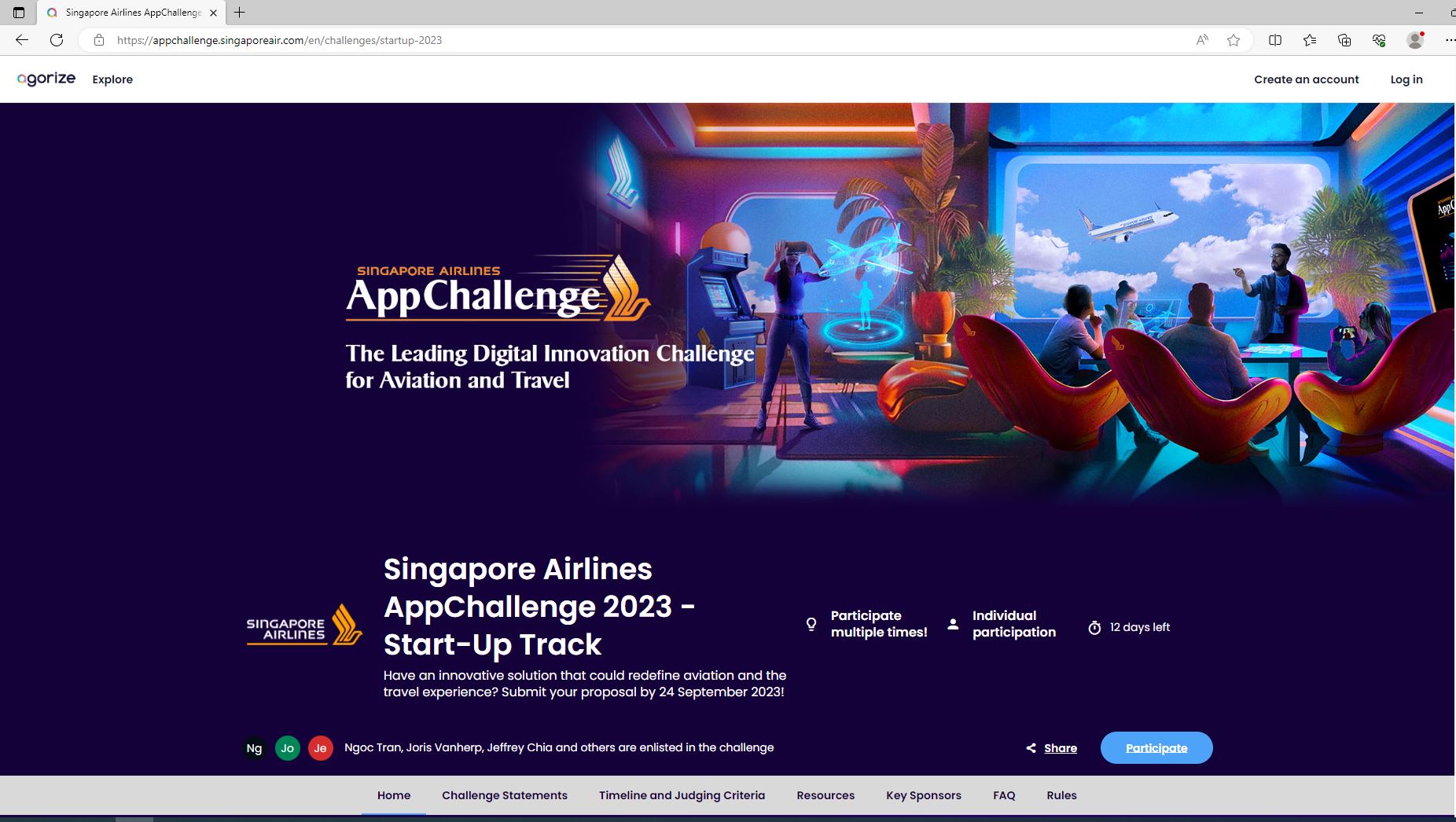Open a new browser tab
This screenshot has width=1456, height=822.
[x=240, y=13]
